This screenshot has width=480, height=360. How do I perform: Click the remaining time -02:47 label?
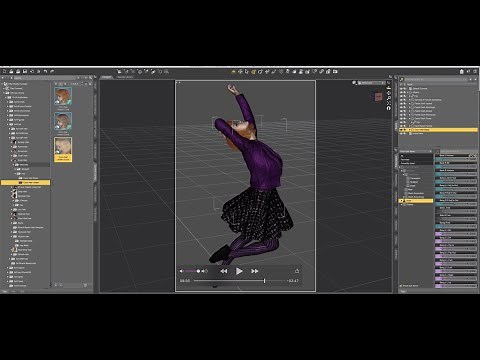pyautogui.click(x=293, y=281)
